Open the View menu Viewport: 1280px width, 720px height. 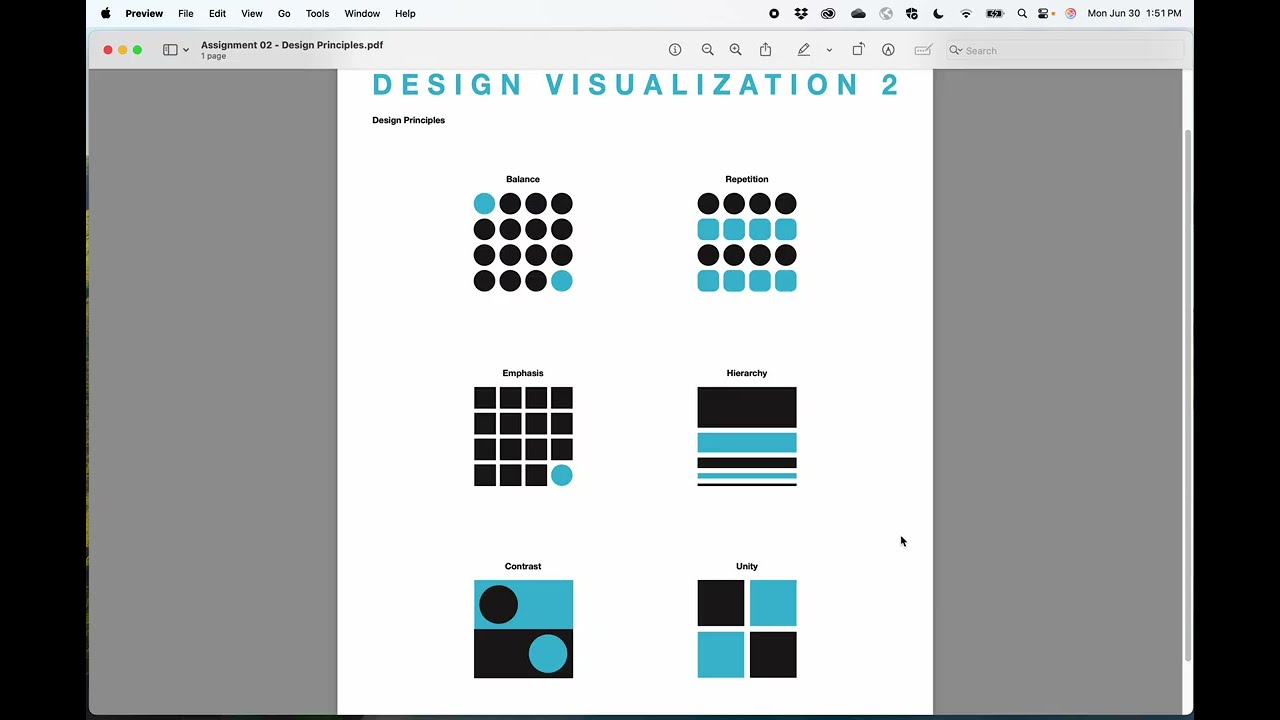[252, 14]
